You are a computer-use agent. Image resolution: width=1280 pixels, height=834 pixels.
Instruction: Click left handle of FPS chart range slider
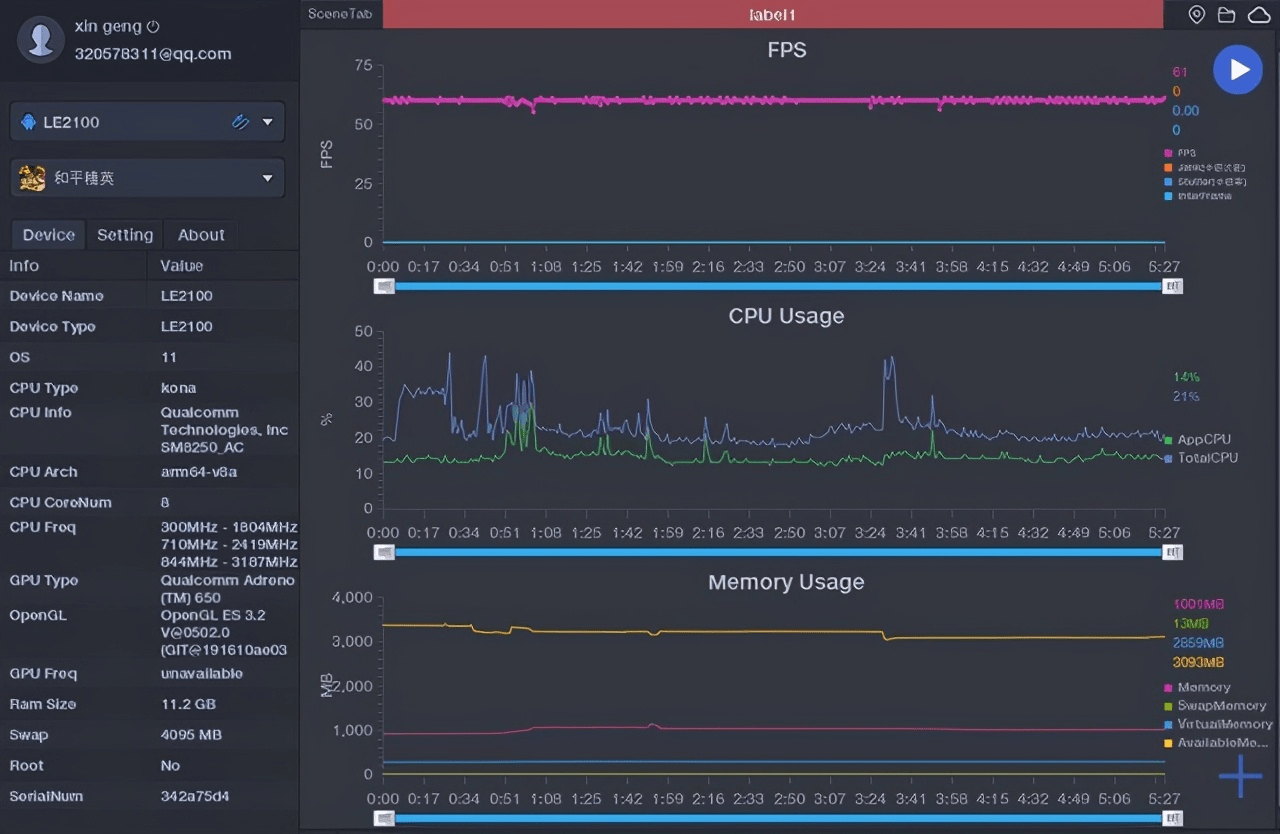pos(384,286)
